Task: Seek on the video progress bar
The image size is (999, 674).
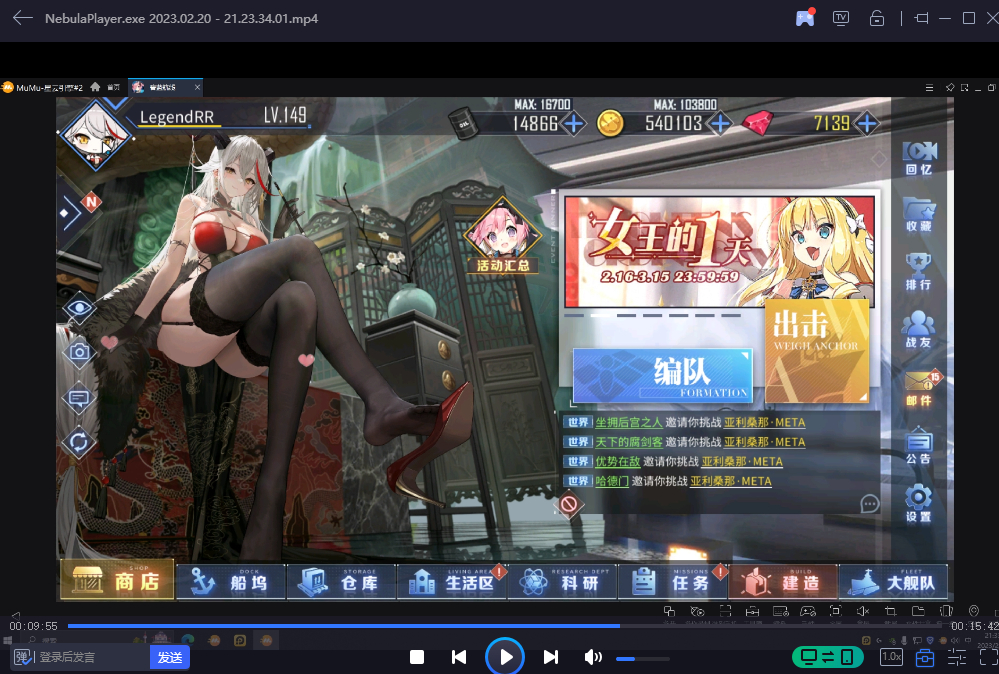Action: pos(506,626)
